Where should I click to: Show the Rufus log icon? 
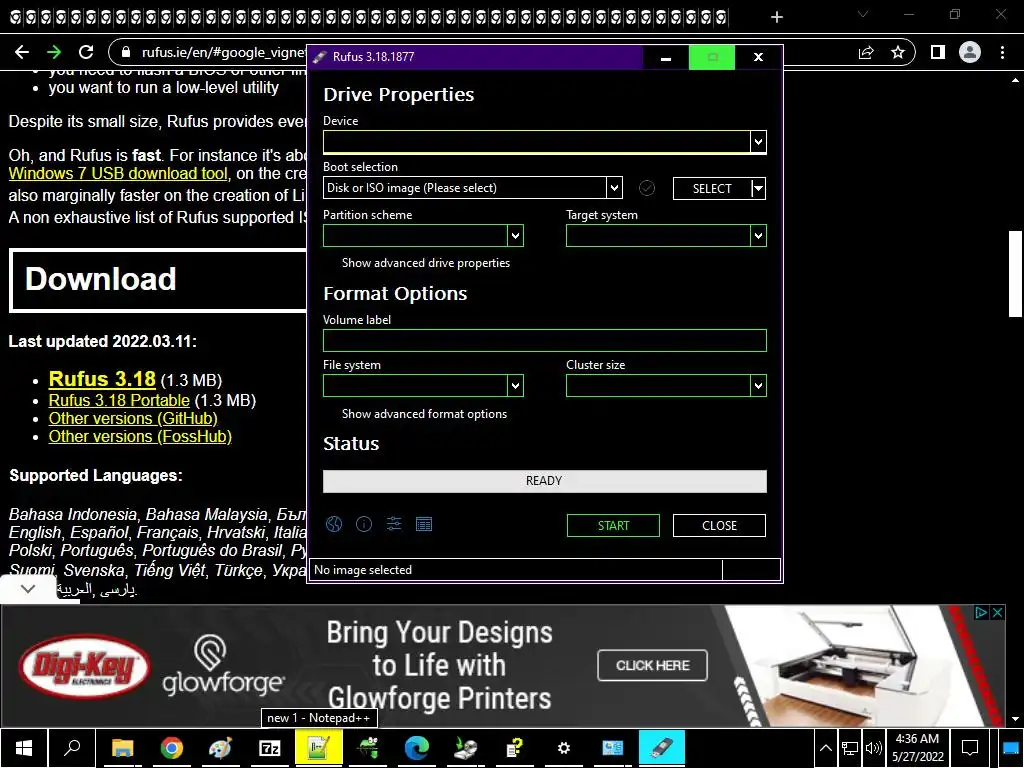pos(424,524)
